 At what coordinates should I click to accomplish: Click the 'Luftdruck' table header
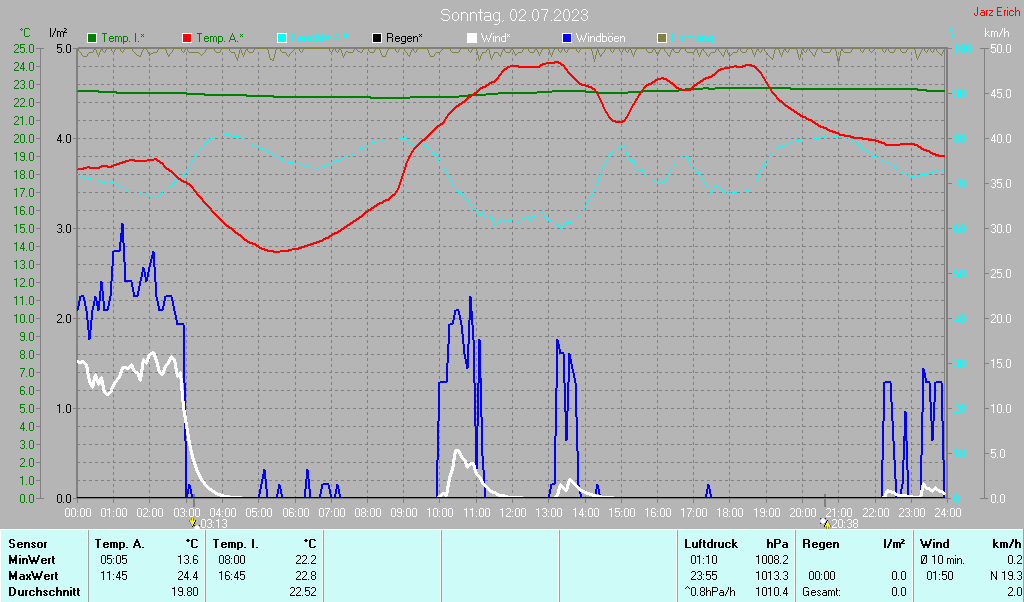pos(711,544)
